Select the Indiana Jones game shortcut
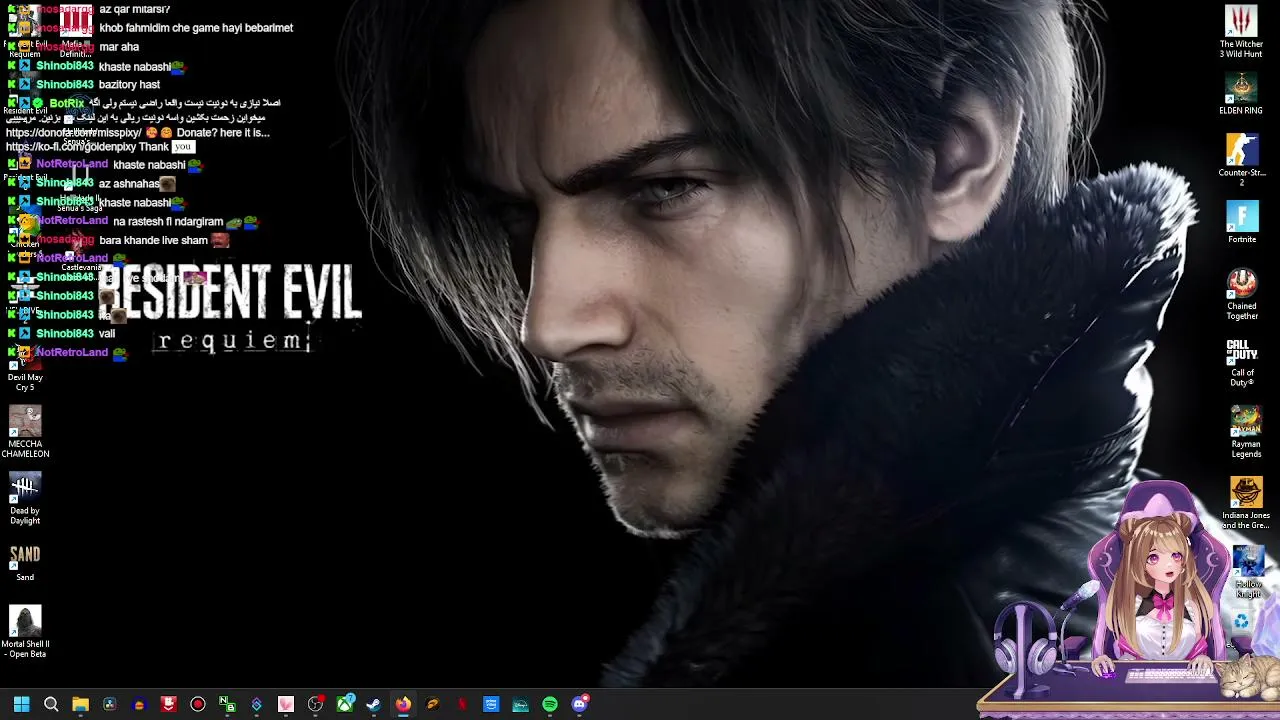The width and height of the screenshot is (1280, 720). (1246, 503)
